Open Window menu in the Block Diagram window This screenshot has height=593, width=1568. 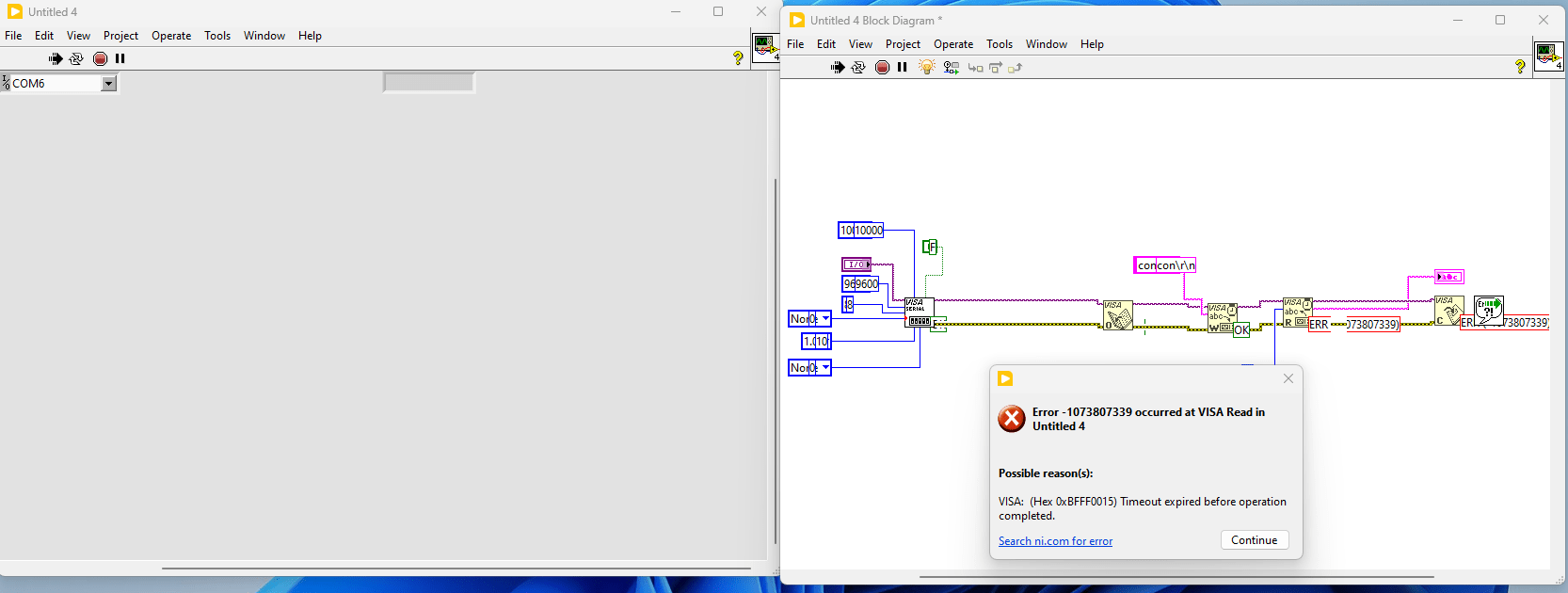1047,44
